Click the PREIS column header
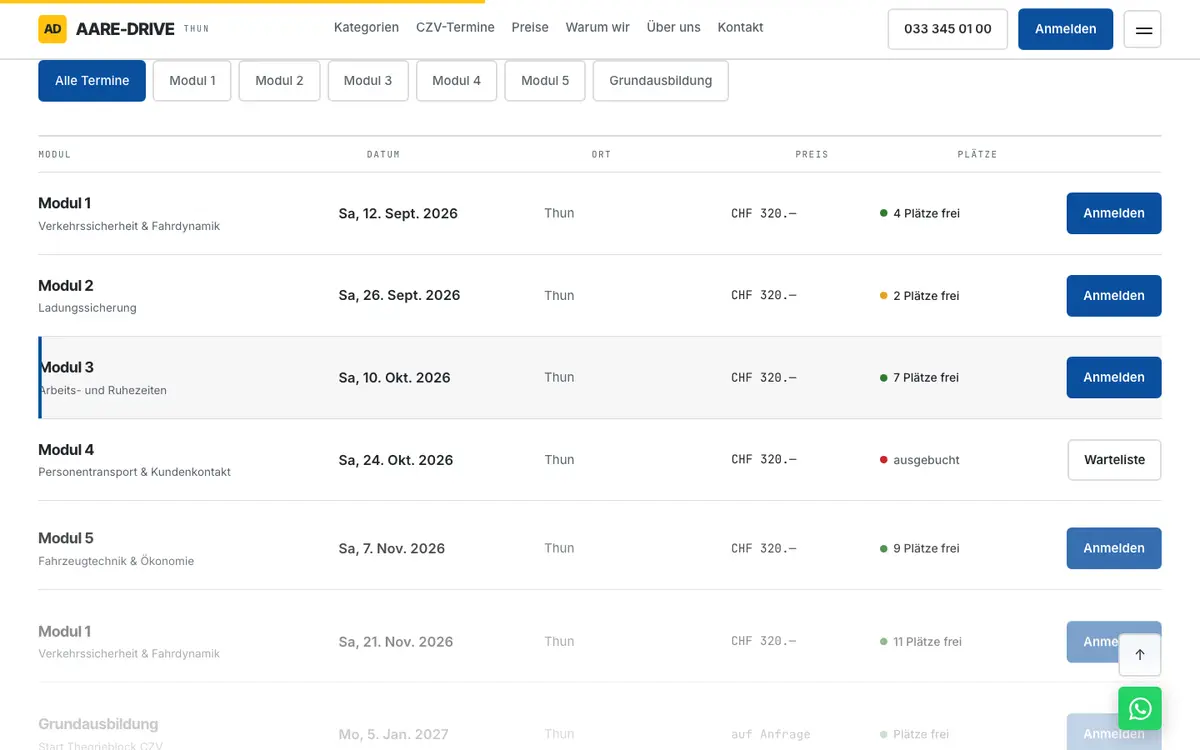Viewport: 1200px width, 750px height. [812, 155]
